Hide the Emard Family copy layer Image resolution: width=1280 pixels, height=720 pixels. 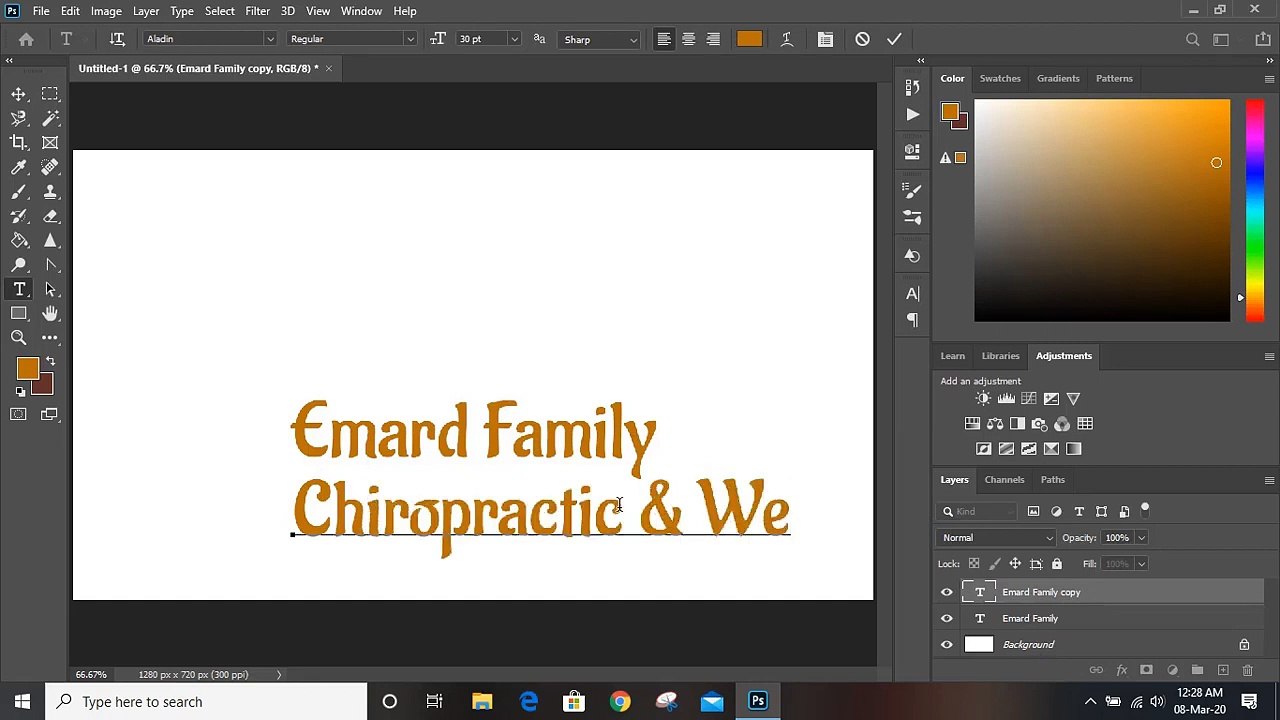pos(947,592)
